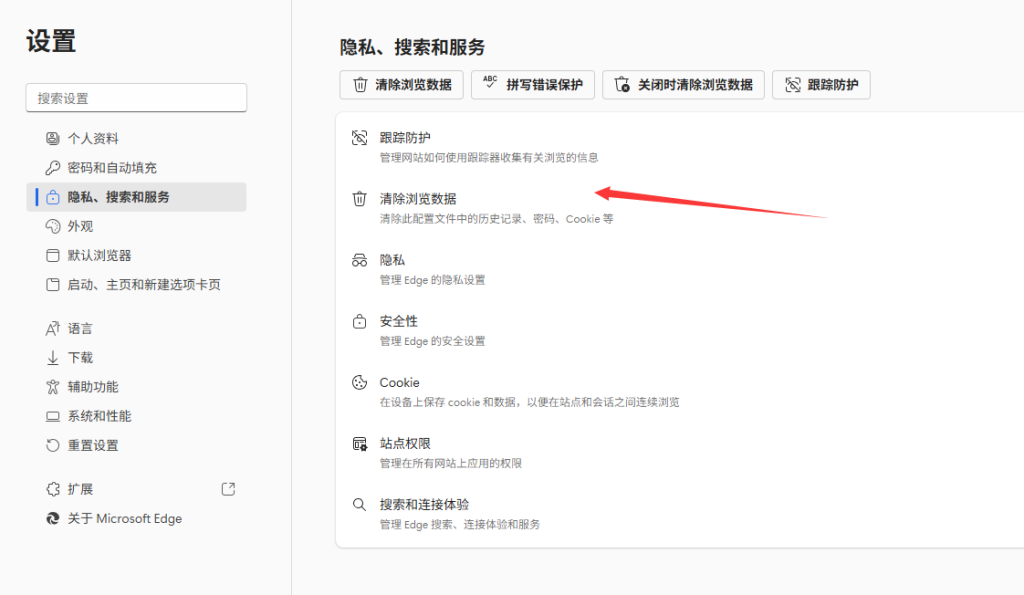Image resolution: width=1024 pixels, height=595 pixels.
Task: Open 个人资料 in the settings sidebar
Action: [93, 139]
